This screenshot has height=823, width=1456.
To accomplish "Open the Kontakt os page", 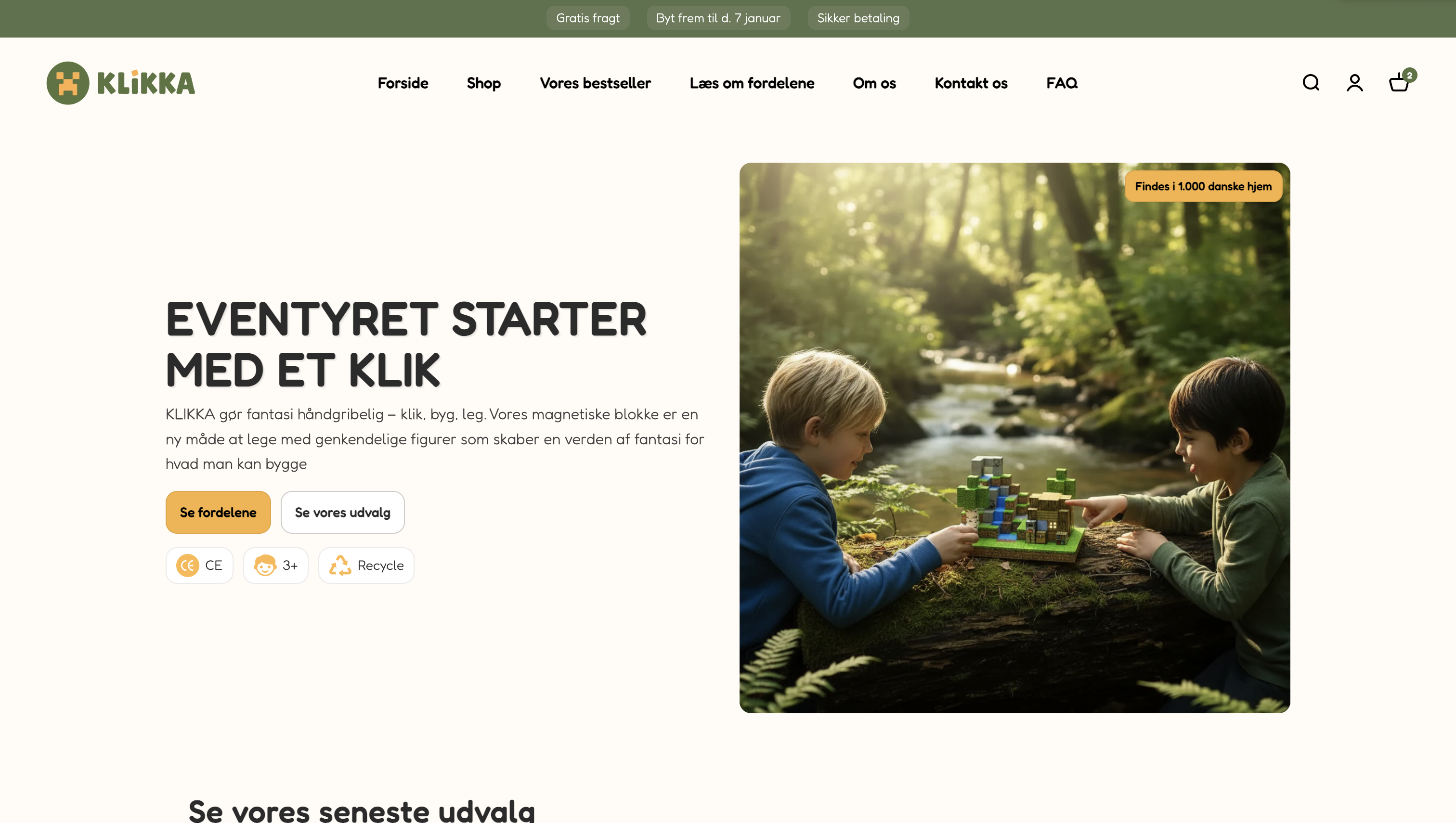I will pos(971,83).
